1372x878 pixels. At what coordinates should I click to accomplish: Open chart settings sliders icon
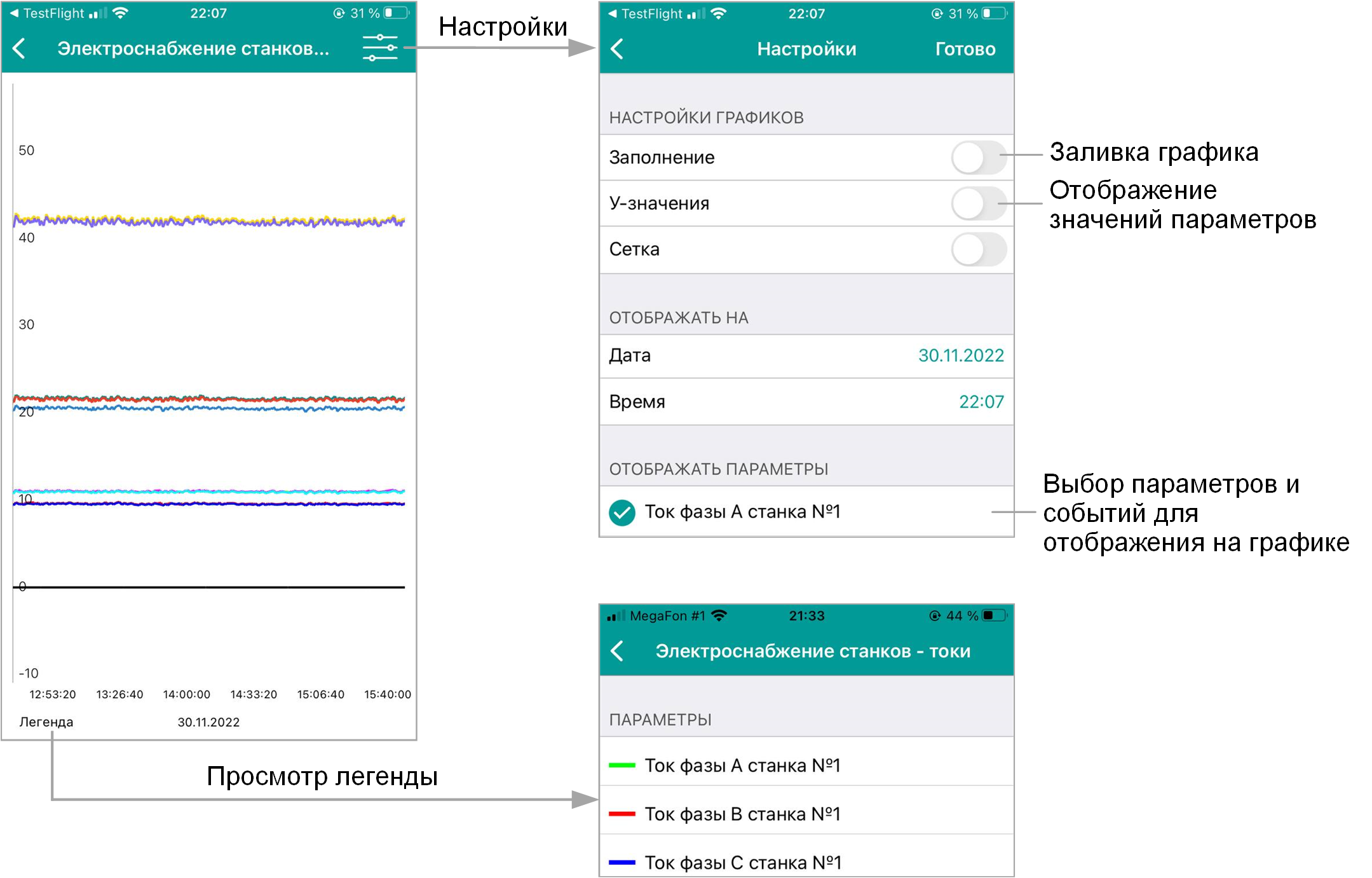[379, 48]
